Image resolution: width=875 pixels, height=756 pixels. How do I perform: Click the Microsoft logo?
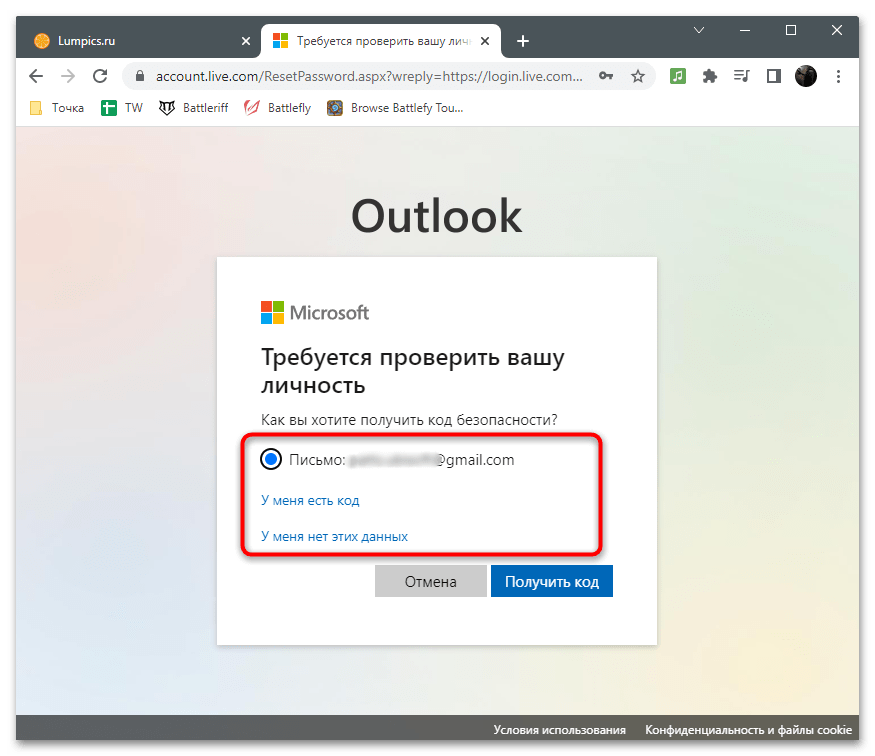pyautogui.click(x=315, y=312)
